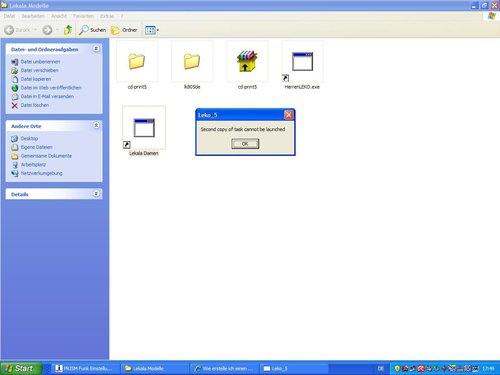The width and height of the screenshot is (500, 375).
Task: Click OK in the Leko_5 dialog
Action: pyautogui.click(x=245, y=144)
